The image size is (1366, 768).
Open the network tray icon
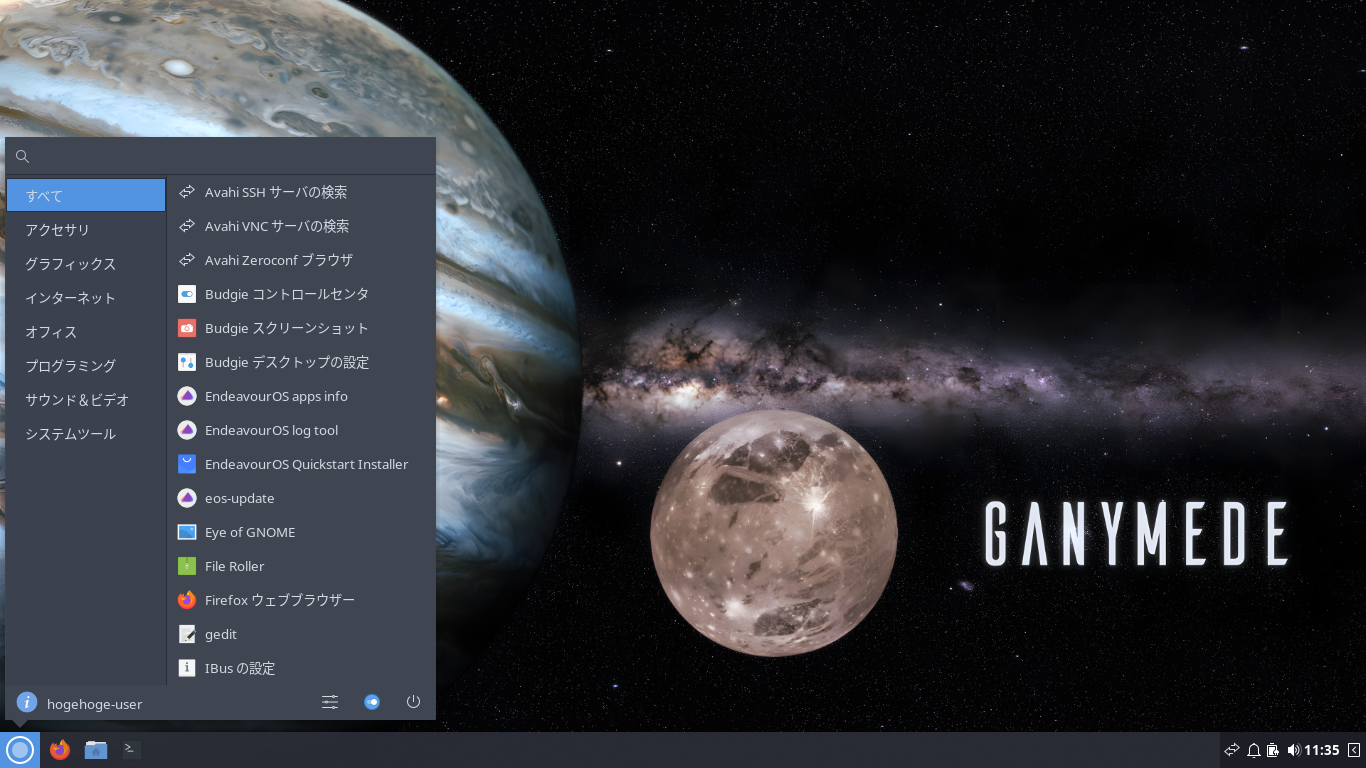tap(1232, 750)
